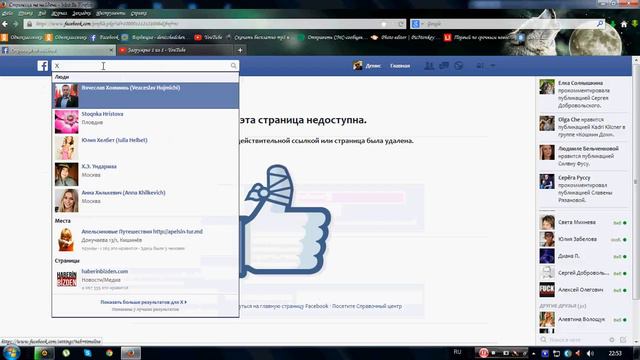Open chat with Алексей Олегович
Image resolution: width=640 pixels, height=360 pixels.
tap(583, 290)
